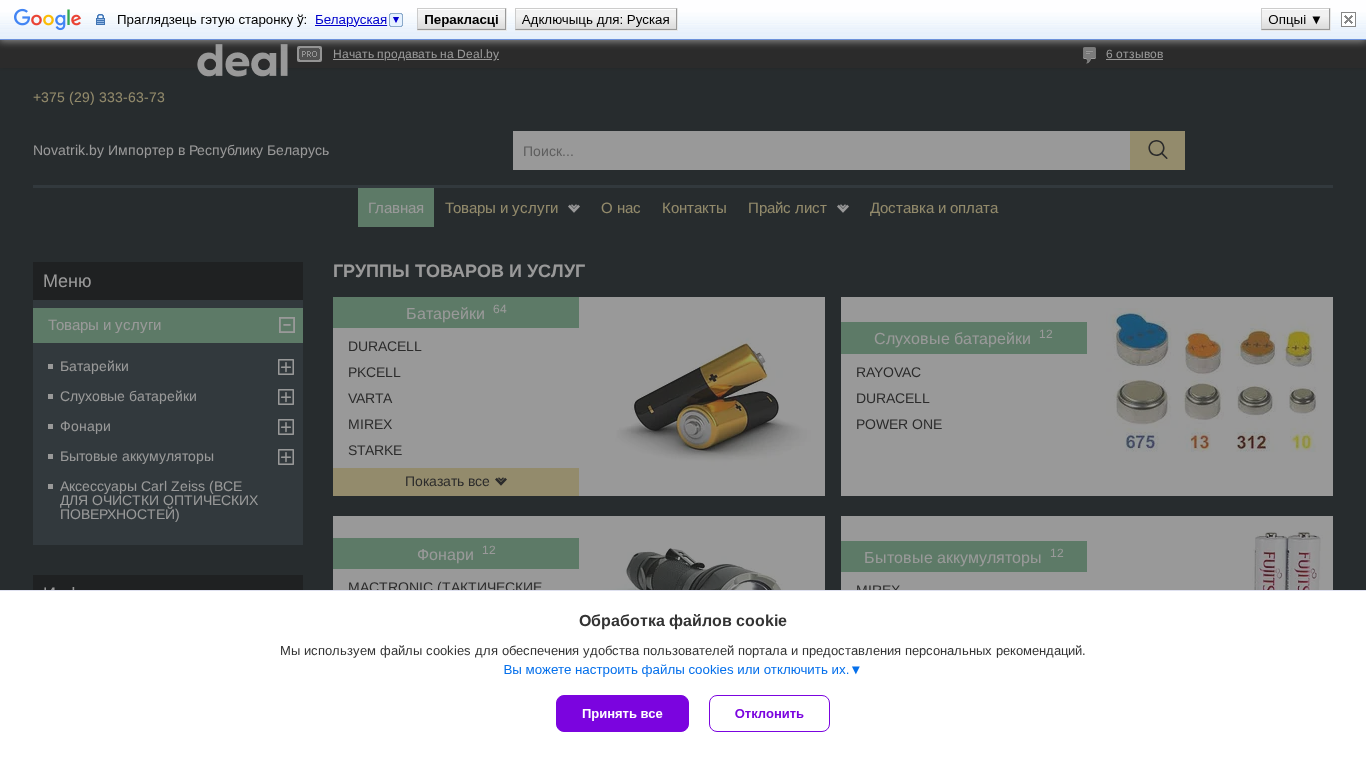Image resolution: width=1366 pixels, height=768 pixels.
Task: Click the hearing aid batteries image
Action: (x=1215, y=384)
